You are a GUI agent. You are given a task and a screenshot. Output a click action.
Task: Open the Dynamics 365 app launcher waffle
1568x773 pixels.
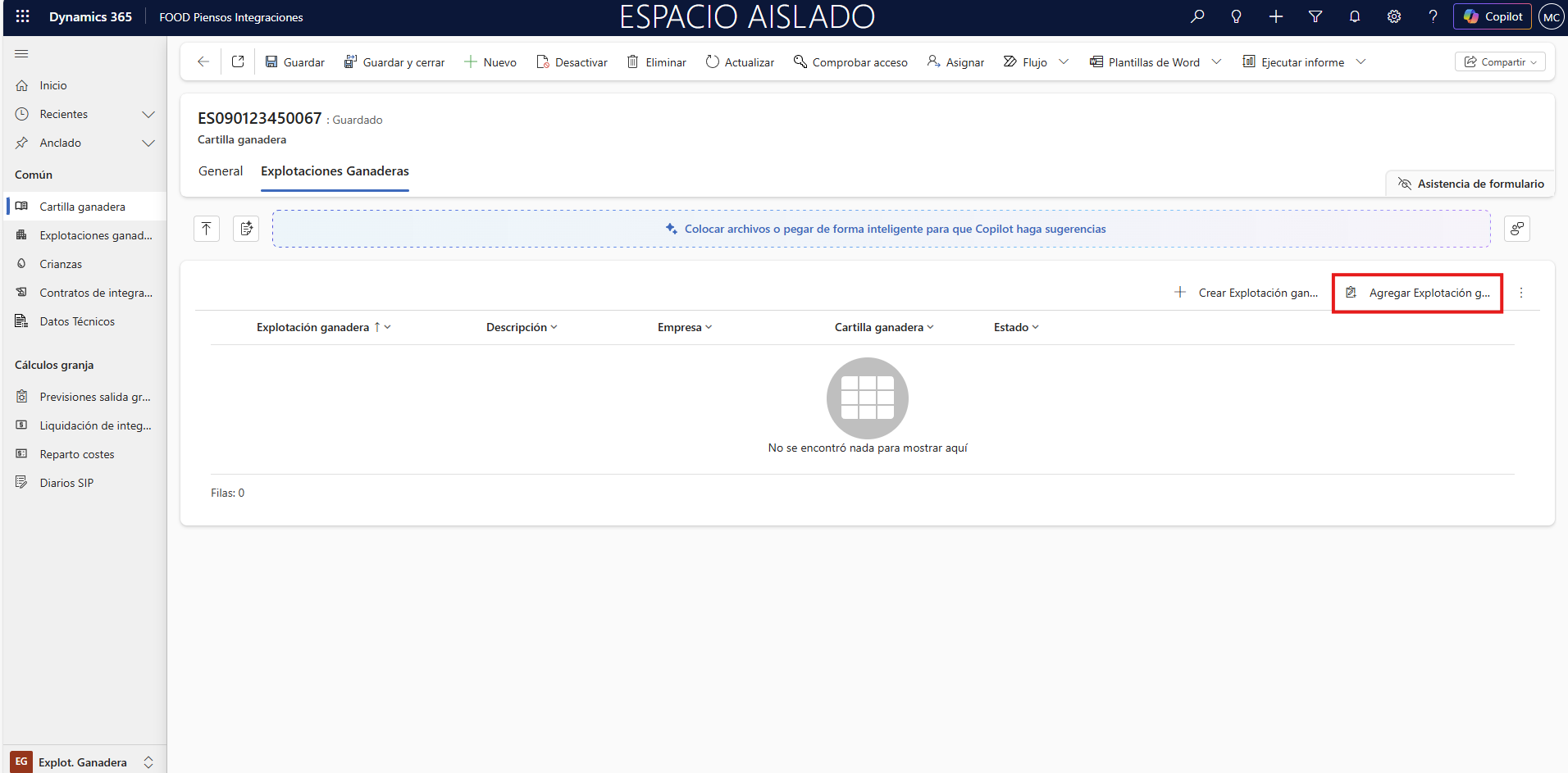tap(23, 16)
